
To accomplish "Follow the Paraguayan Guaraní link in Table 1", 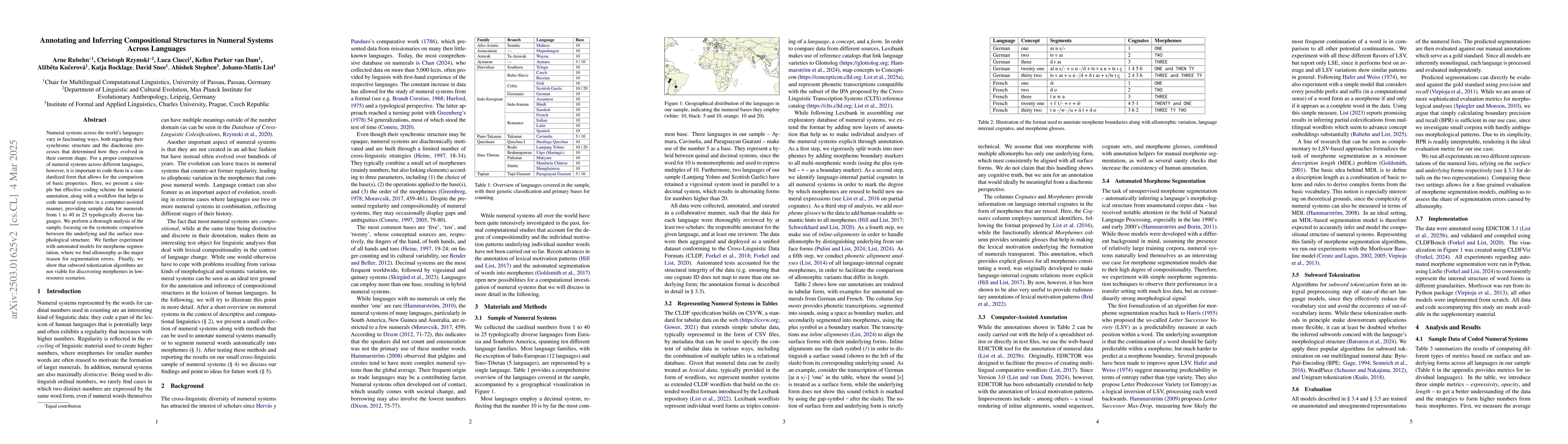I will pos(553,174).
